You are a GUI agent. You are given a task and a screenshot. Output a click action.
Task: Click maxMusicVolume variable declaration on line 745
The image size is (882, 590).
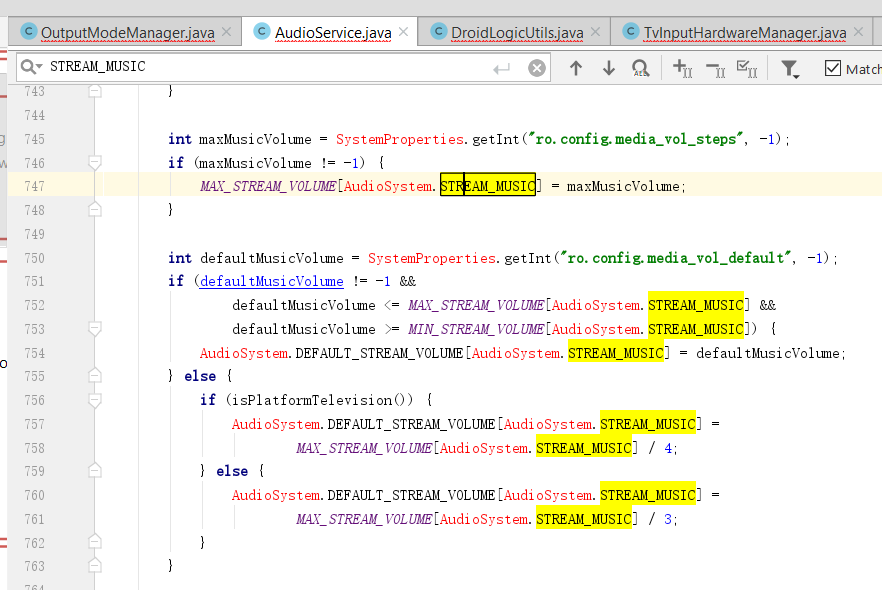[x=255, y=139]
